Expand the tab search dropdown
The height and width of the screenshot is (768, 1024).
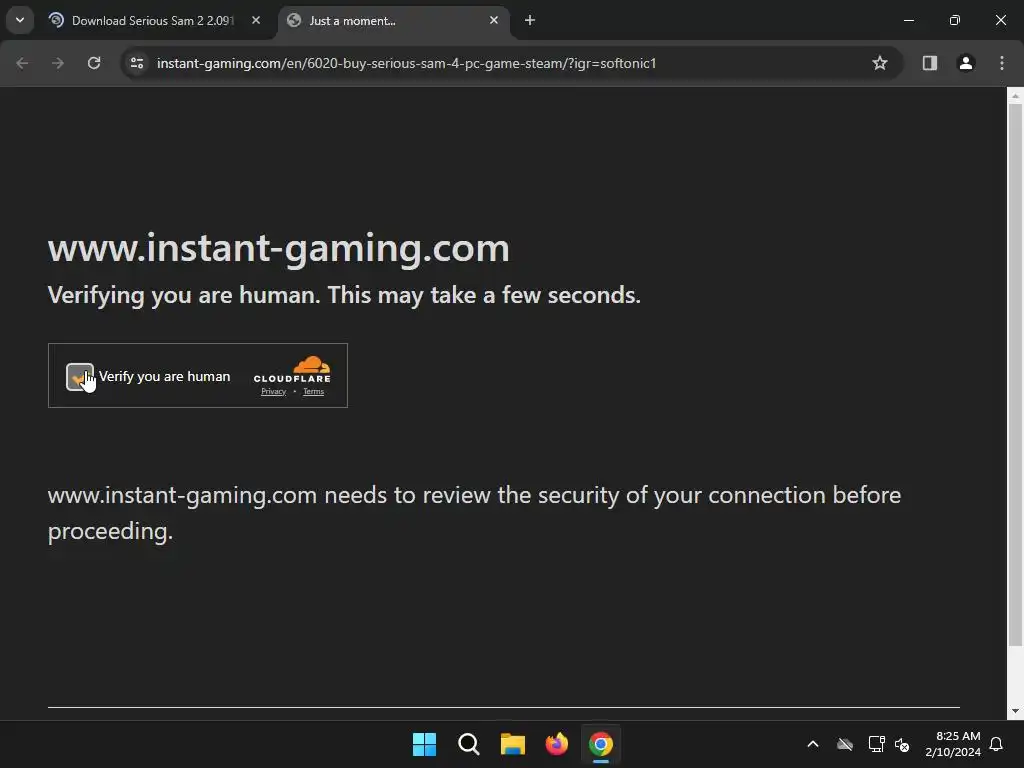click(x=20, y=20)
